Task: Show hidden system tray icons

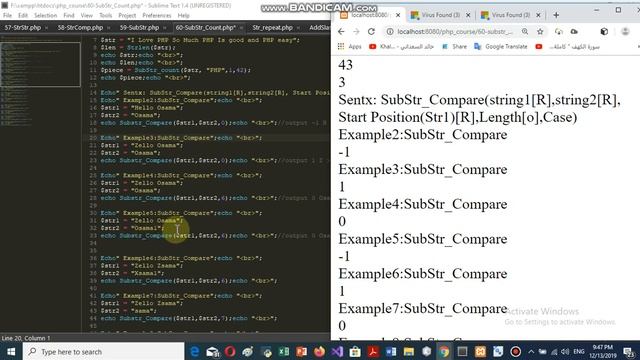Action: tap(531, 351)
